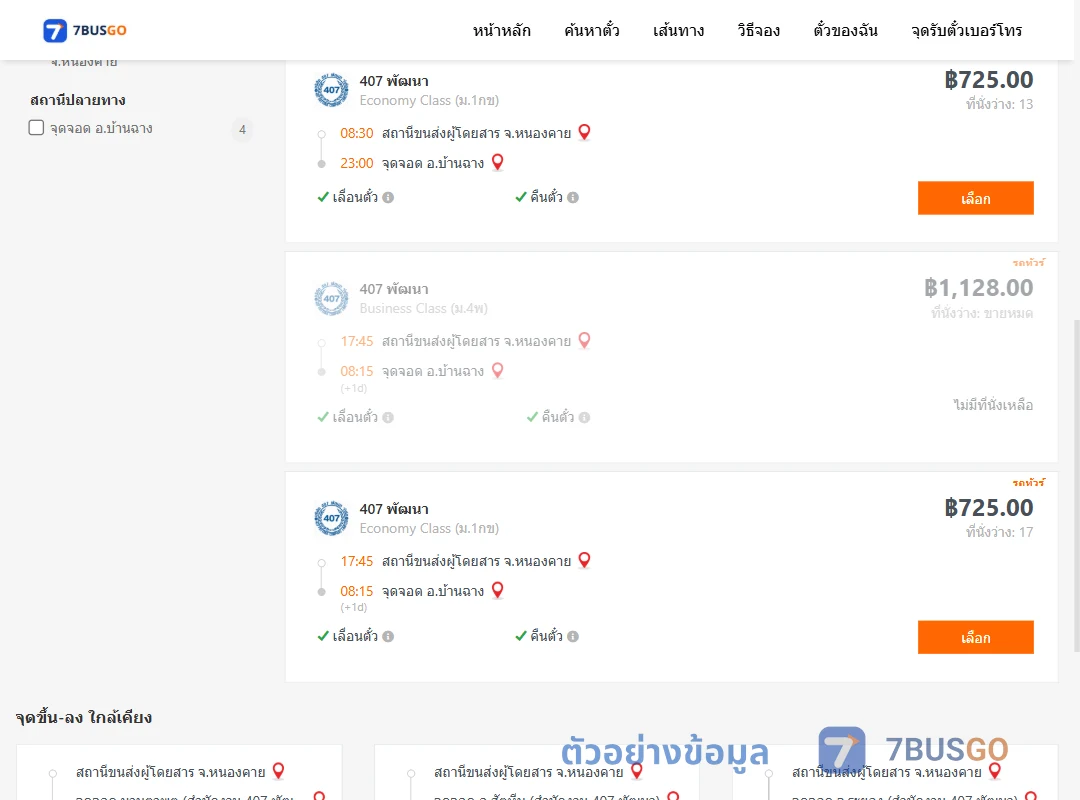Open the เส้นทาง menu item
The image size is (1080, 800).
point(678,30)
